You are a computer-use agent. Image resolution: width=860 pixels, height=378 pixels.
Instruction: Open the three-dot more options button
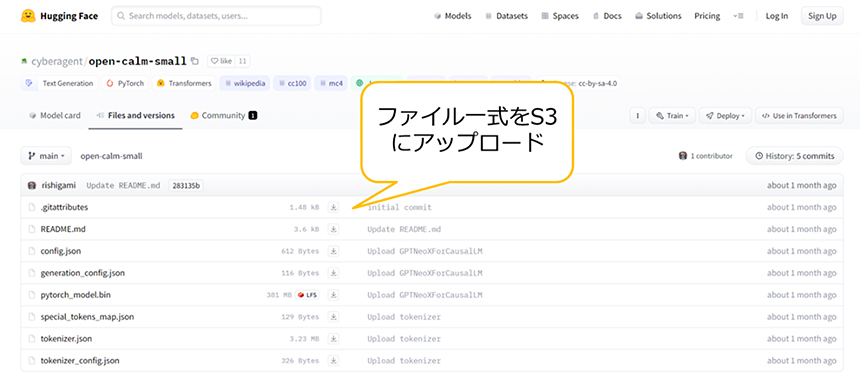(637, 116)
